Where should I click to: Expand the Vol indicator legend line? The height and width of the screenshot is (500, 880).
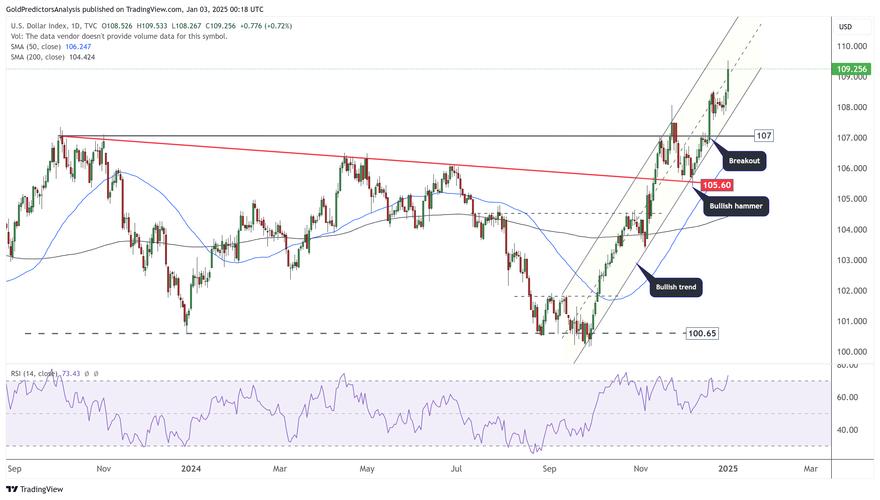(x=118, y=36)
